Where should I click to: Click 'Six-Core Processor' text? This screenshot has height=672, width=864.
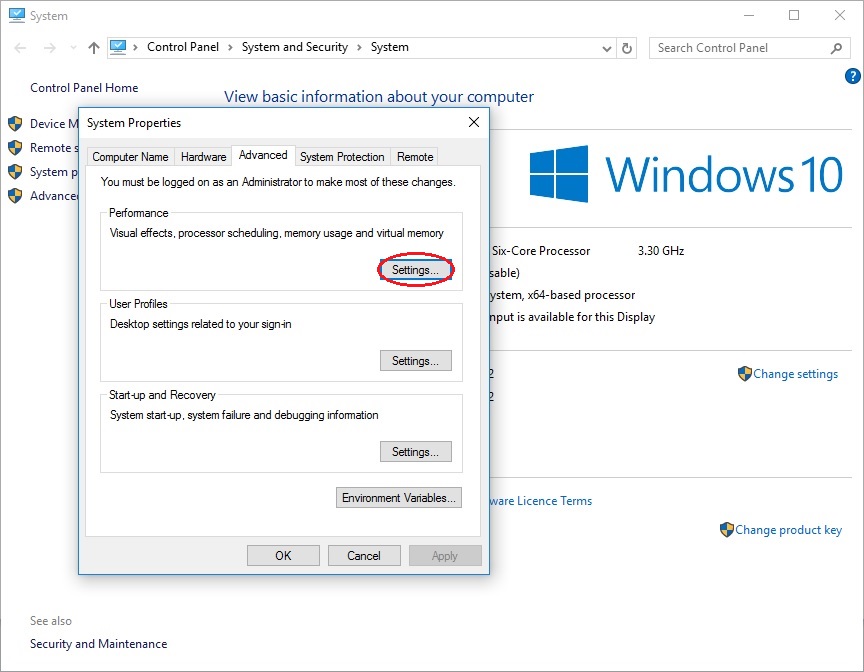[541, 251]
